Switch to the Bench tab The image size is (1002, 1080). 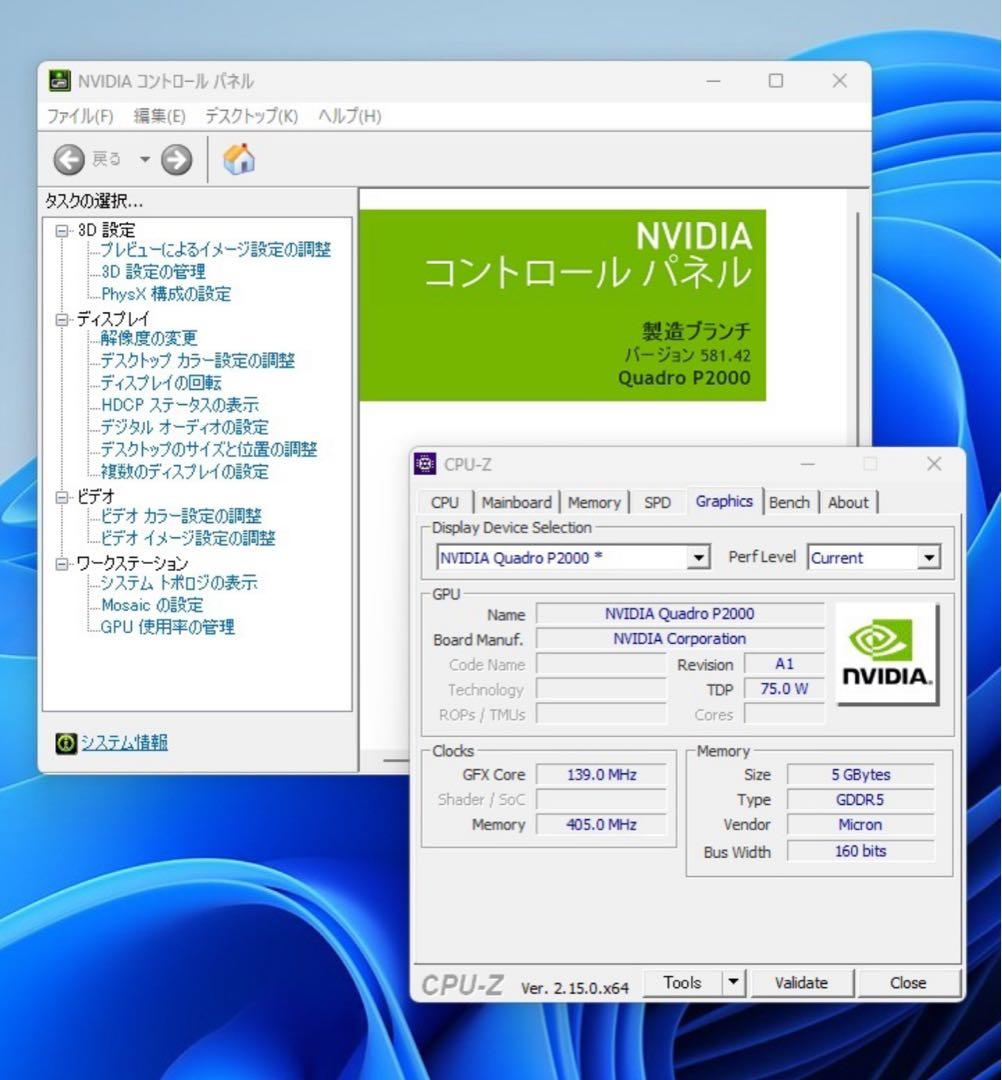[790, 502]
